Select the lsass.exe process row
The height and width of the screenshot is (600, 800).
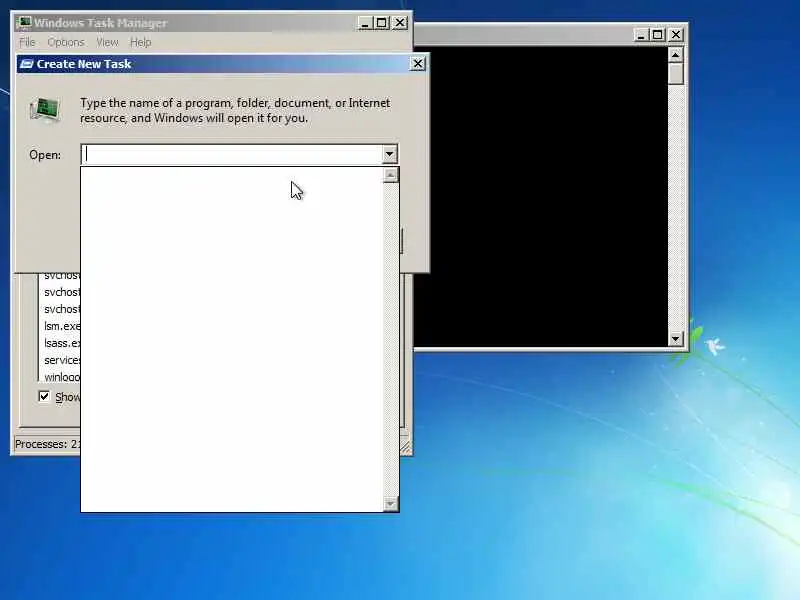(x=60, y=343)
